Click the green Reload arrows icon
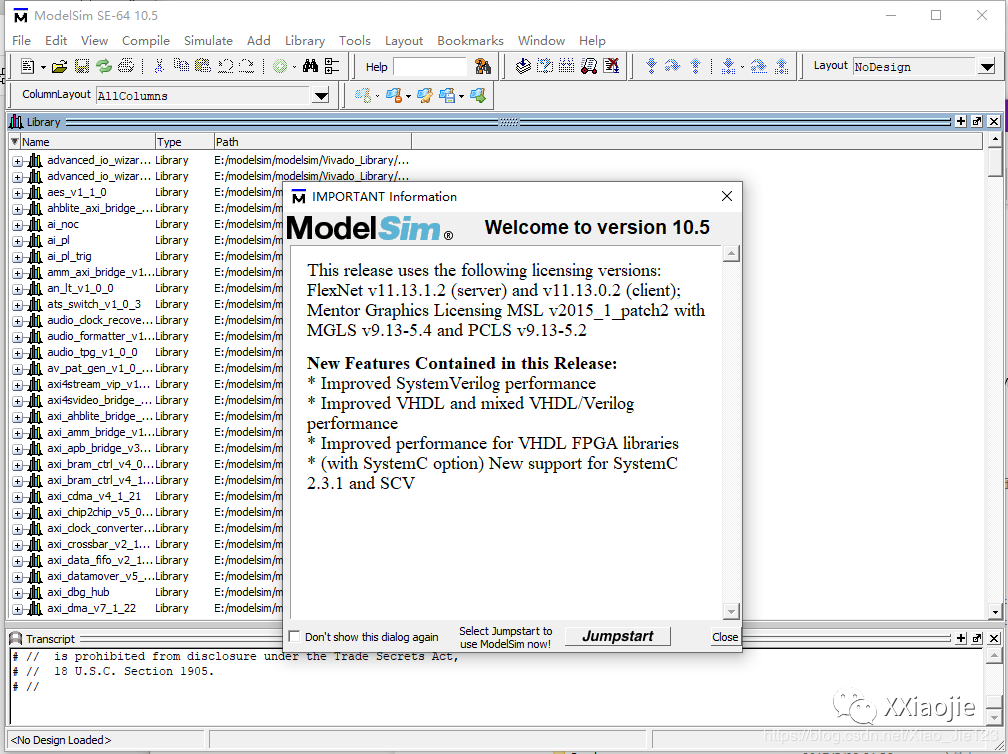The image size is (1008, 754). pyautogui.click(x=104, y=66)
